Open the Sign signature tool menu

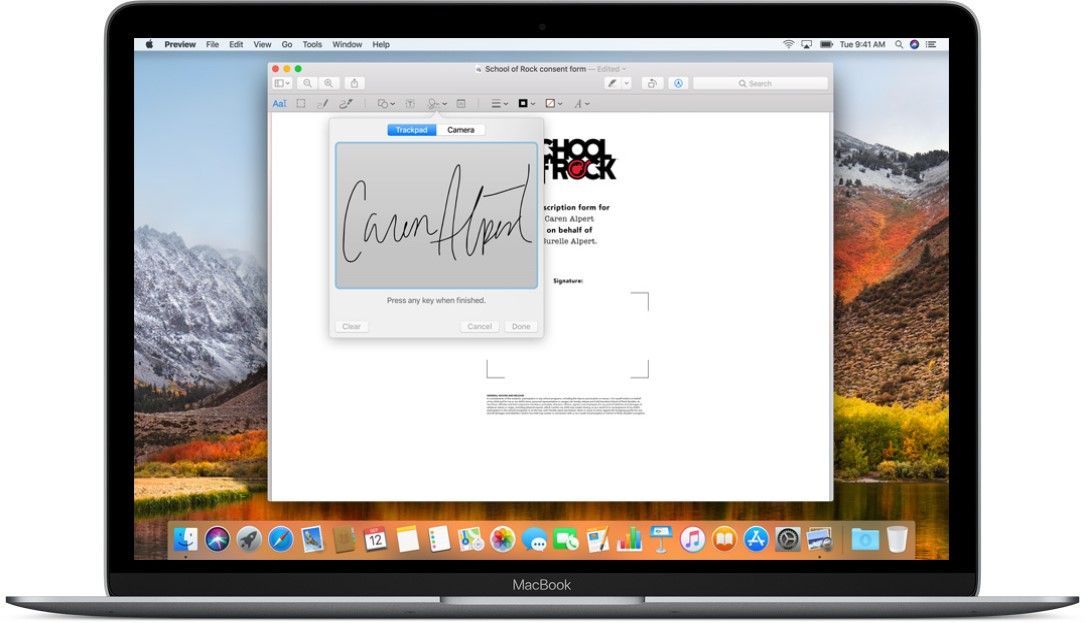pyautogui.click(x=437, y=103)
